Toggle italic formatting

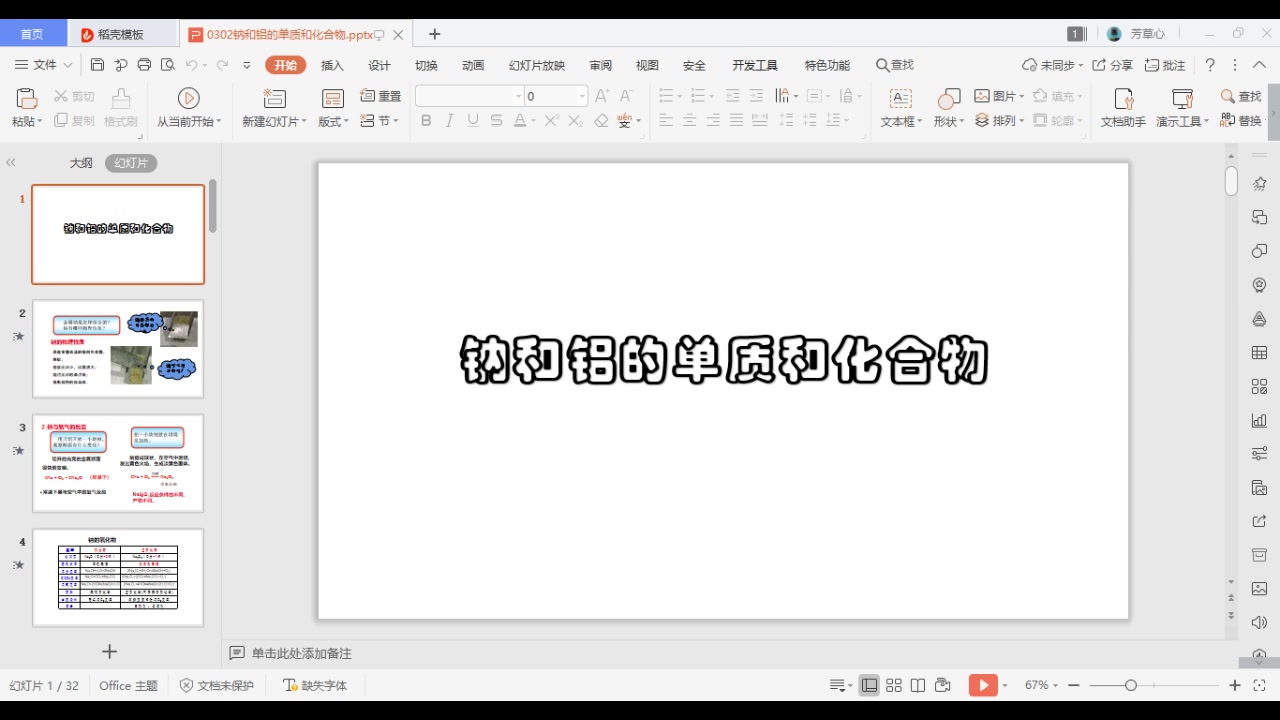pos(448,120)
